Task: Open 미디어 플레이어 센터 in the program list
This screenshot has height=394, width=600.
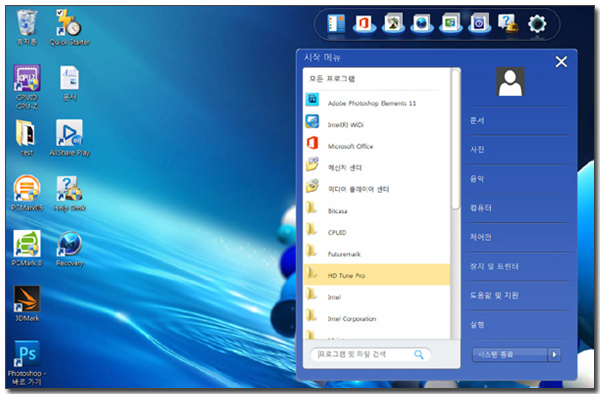Action: tap(377, 187)
